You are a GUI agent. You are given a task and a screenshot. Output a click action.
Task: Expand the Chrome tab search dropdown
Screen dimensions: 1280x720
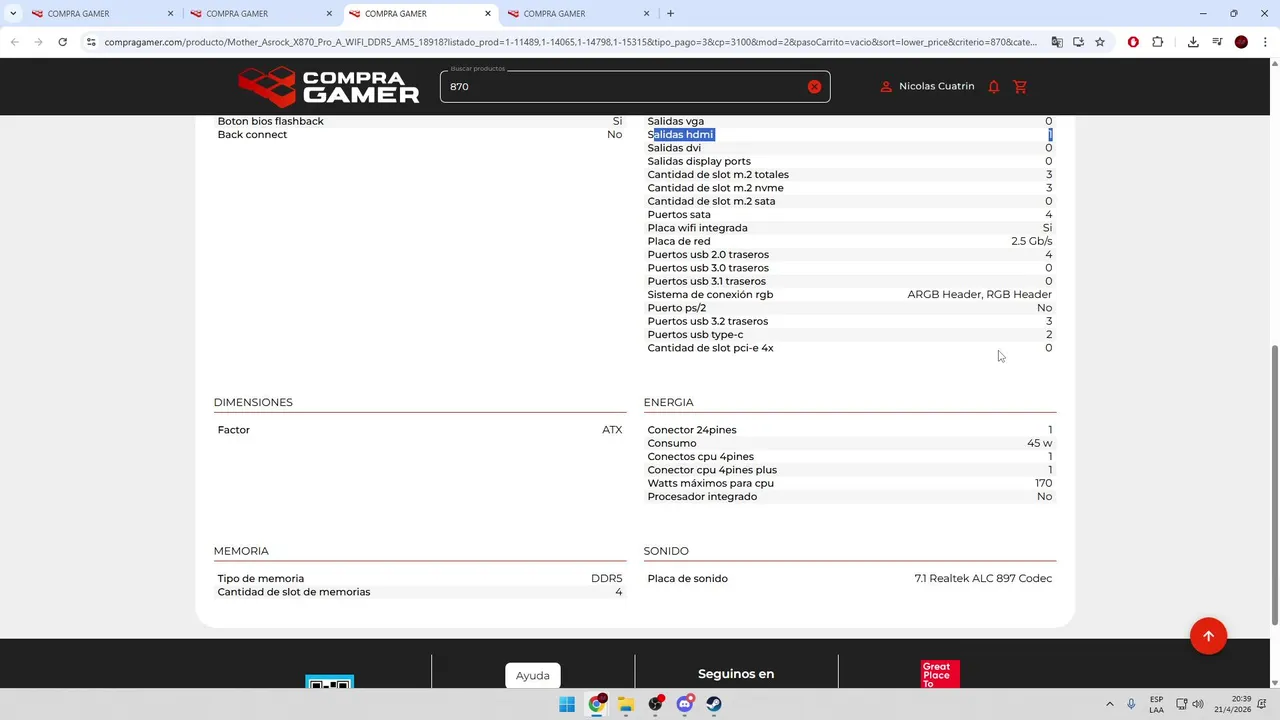[x=13, y=14]
